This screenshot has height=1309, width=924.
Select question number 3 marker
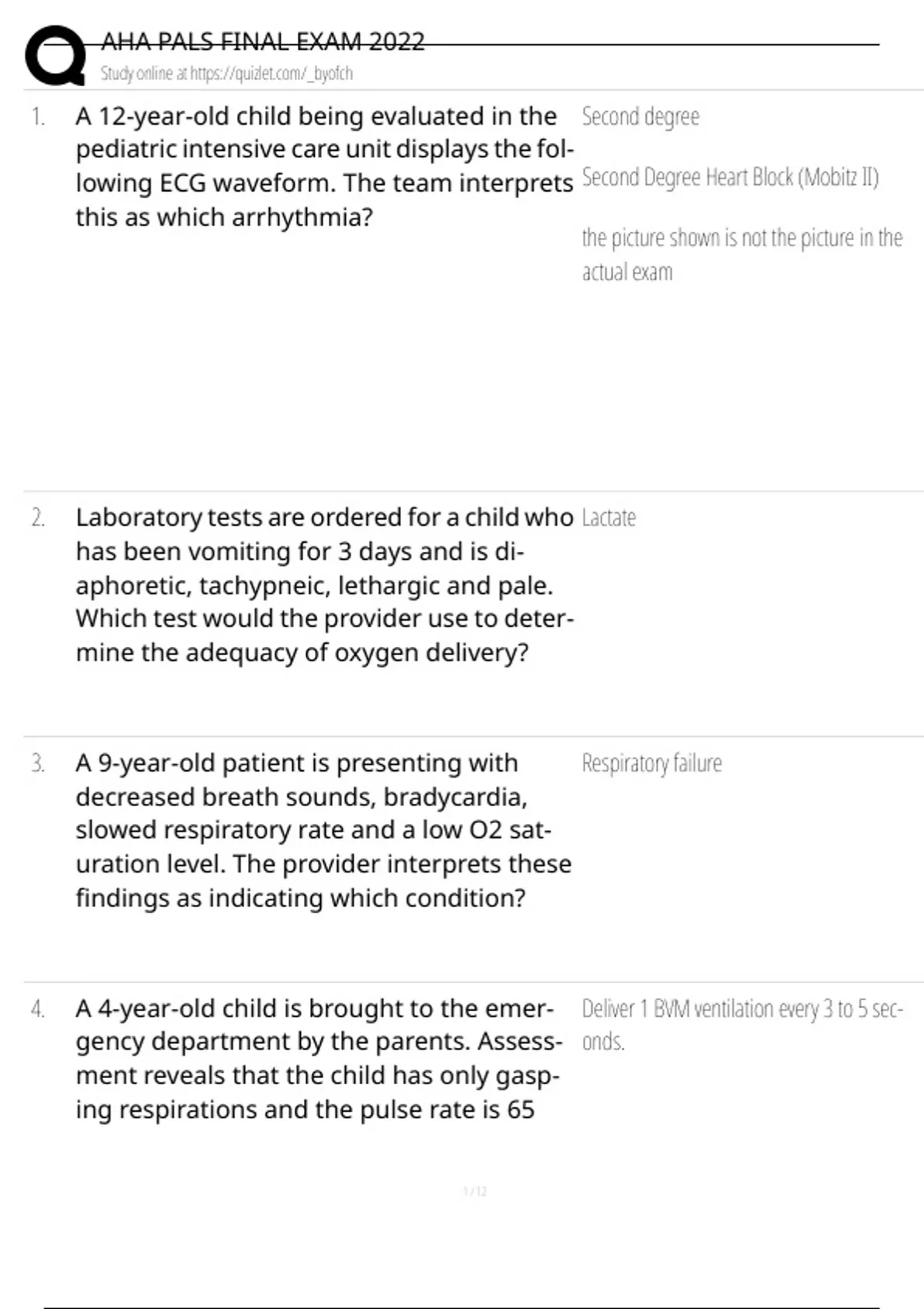[x=38, y=764]
